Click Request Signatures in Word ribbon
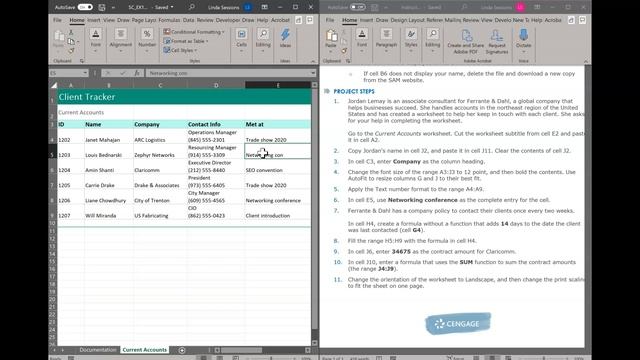Viewport: 640px width, 360px height. click(497, 42)
